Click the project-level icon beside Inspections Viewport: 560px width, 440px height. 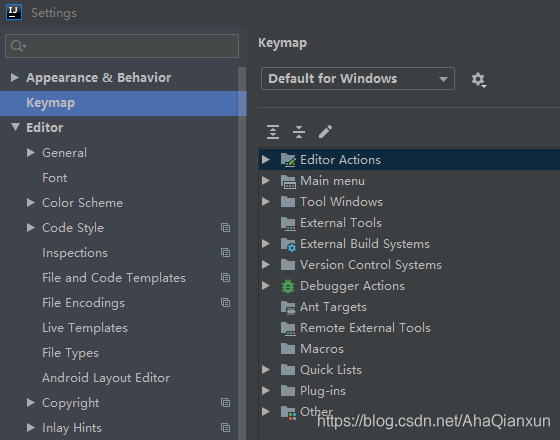pos(225,252)
